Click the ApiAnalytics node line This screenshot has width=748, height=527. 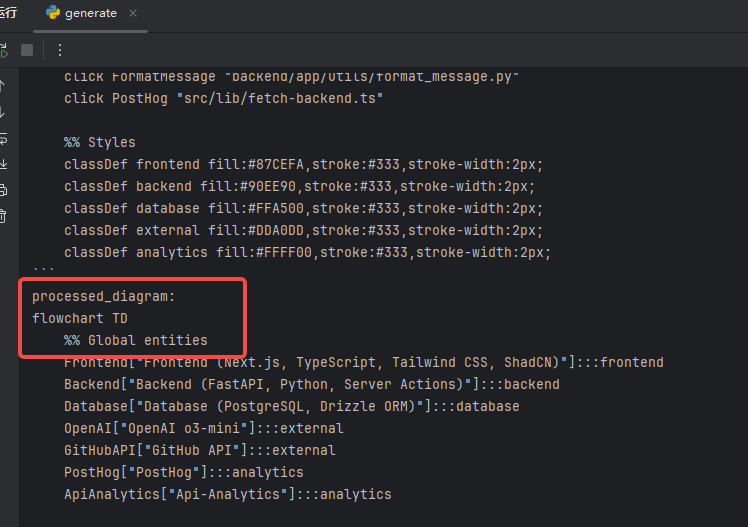point(228,494)
